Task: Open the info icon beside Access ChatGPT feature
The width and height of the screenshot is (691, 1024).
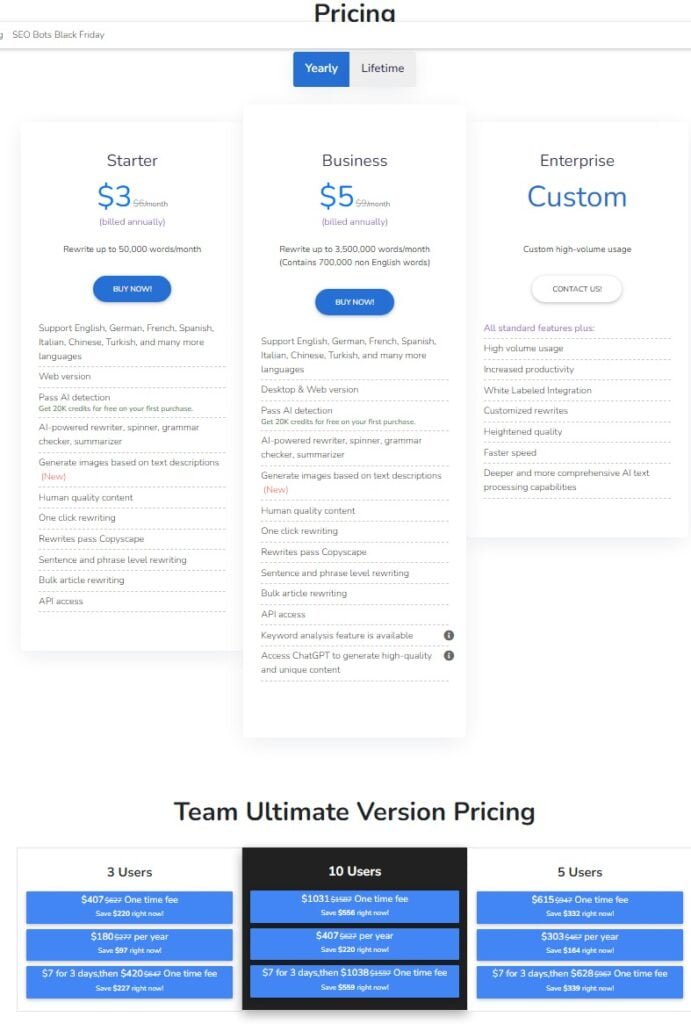Action: tap(449, 656)
